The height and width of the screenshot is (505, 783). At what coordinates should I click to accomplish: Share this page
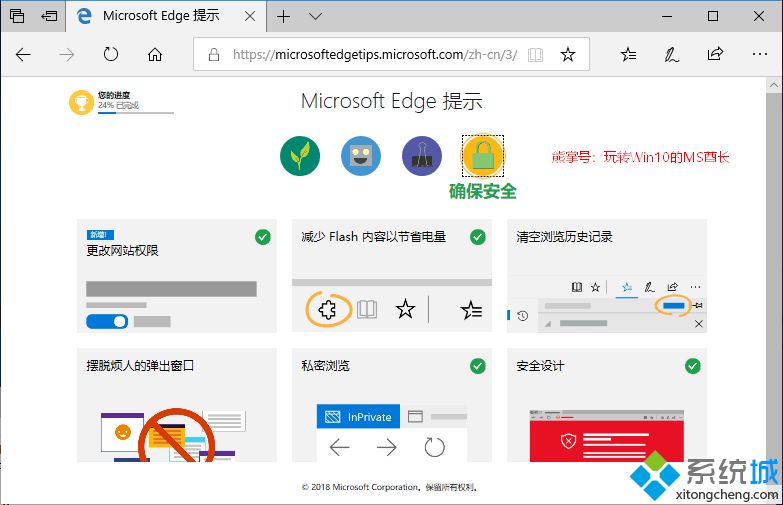coord(715,53)
